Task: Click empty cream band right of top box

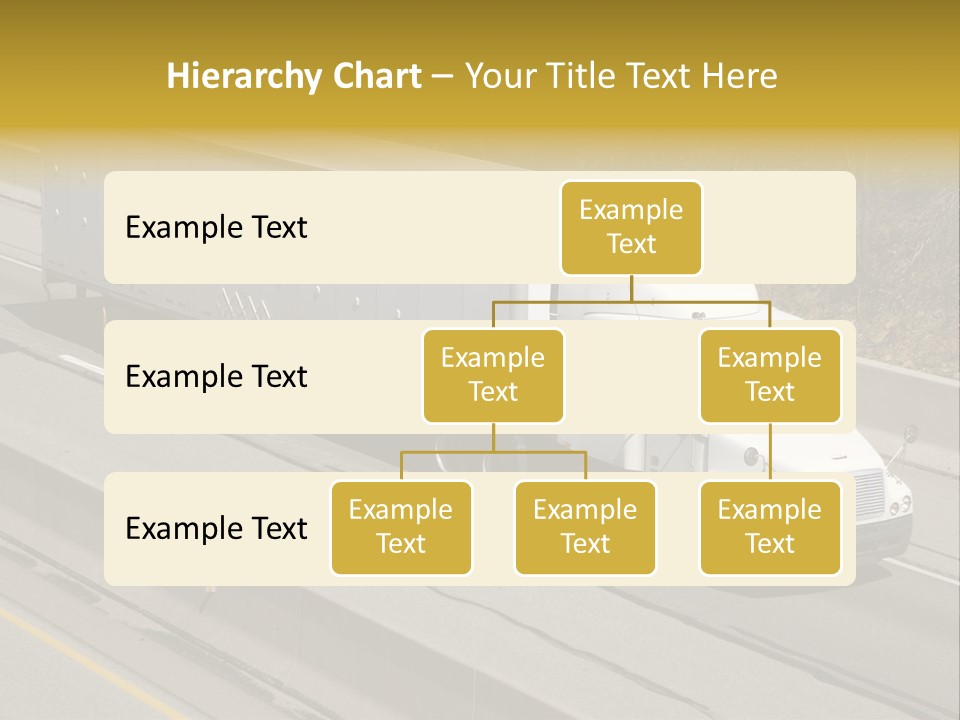Action: (780, 227)
